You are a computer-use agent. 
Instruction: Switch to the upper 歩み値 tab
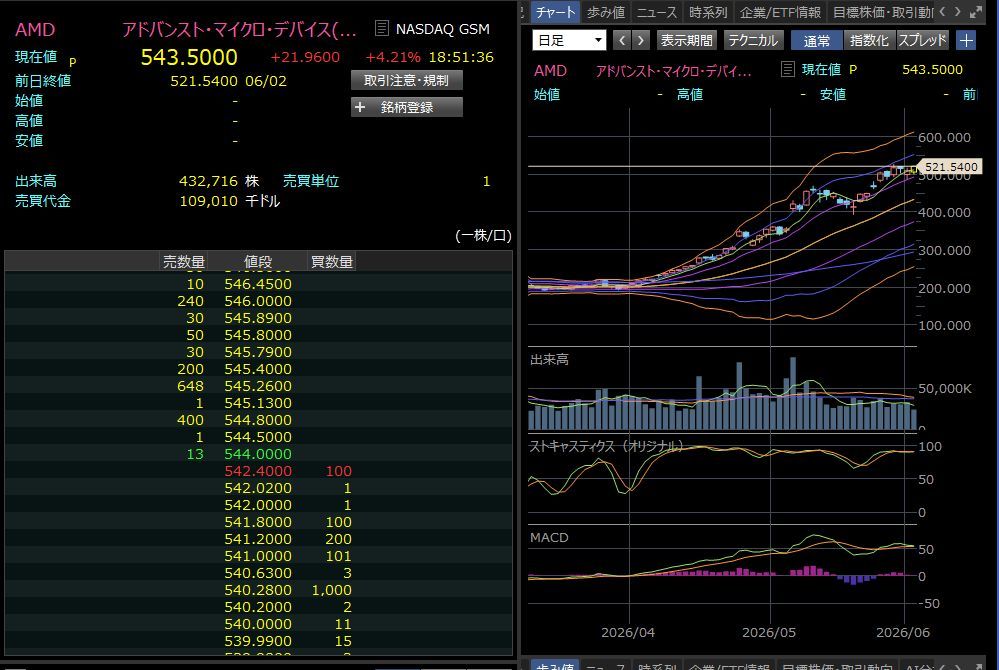click(x=605, y=11)
